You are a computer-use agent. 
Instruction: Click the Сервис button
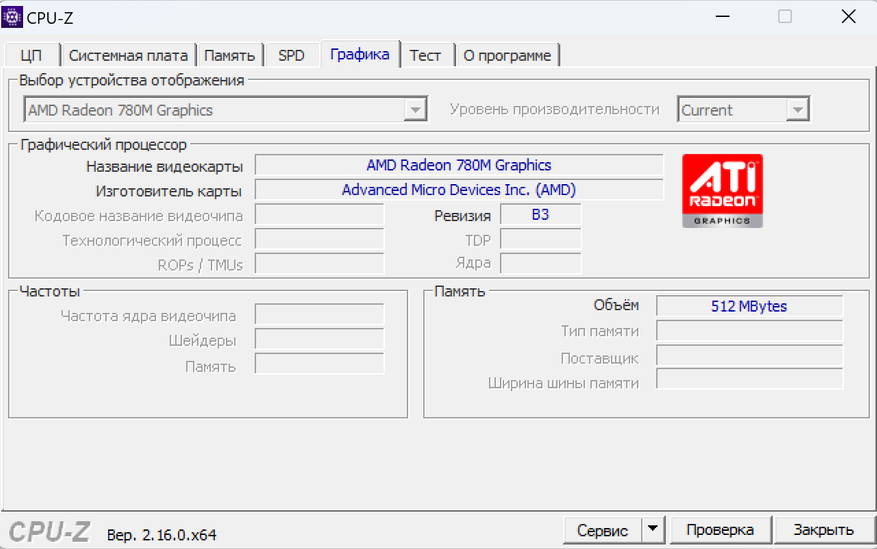coord(602,529)
